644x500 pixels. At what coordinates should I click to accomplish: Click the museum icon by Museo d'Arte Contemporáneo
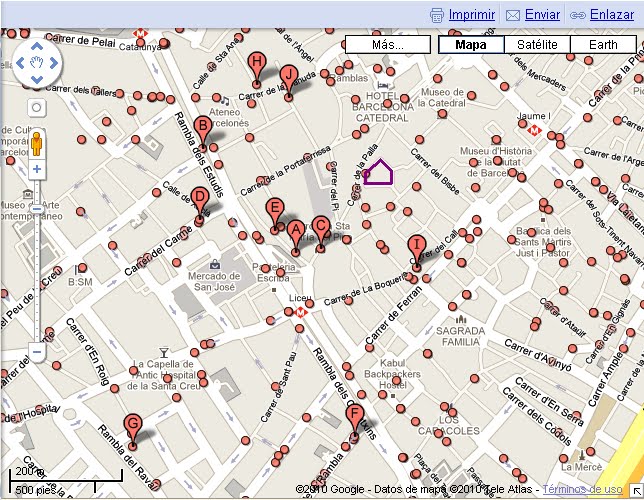(x=28, y=194)
